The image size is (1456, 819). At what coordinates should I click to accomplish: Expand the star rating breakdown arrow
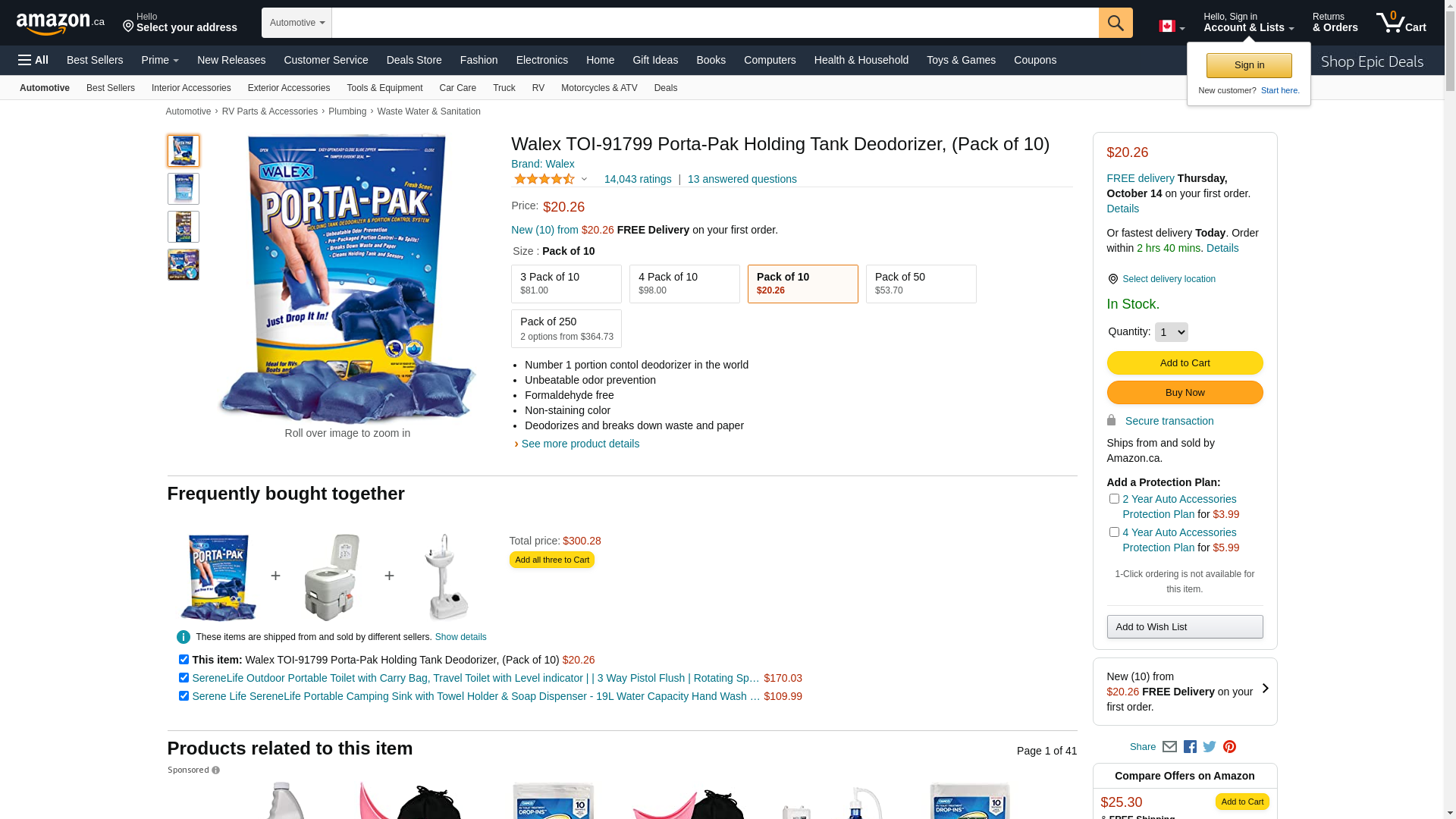coord(584,180)
